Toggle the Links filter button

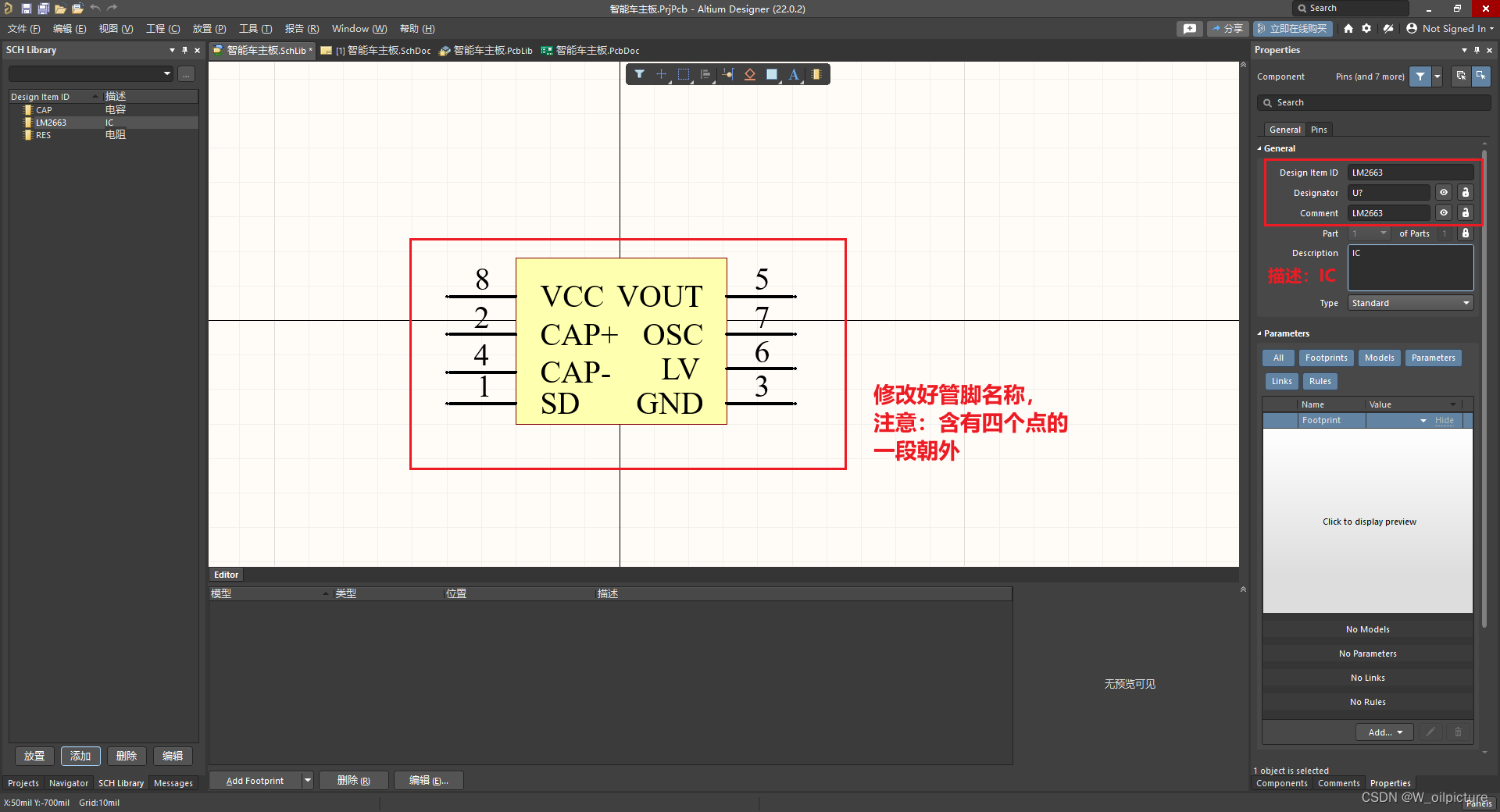coord(1281,381)
